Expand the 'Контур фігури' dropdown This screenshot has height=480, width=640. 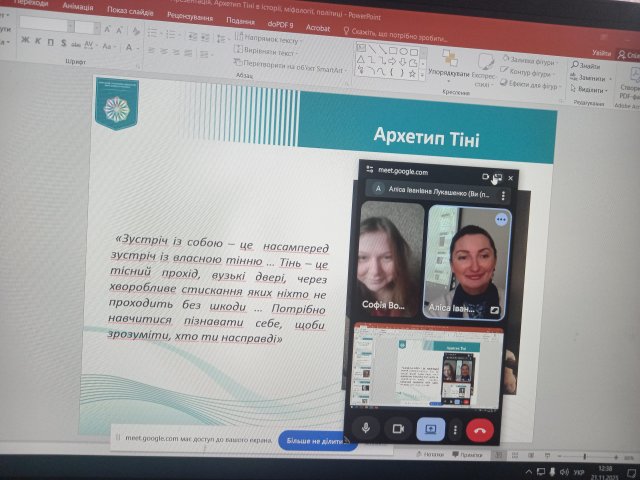[534, 74]
